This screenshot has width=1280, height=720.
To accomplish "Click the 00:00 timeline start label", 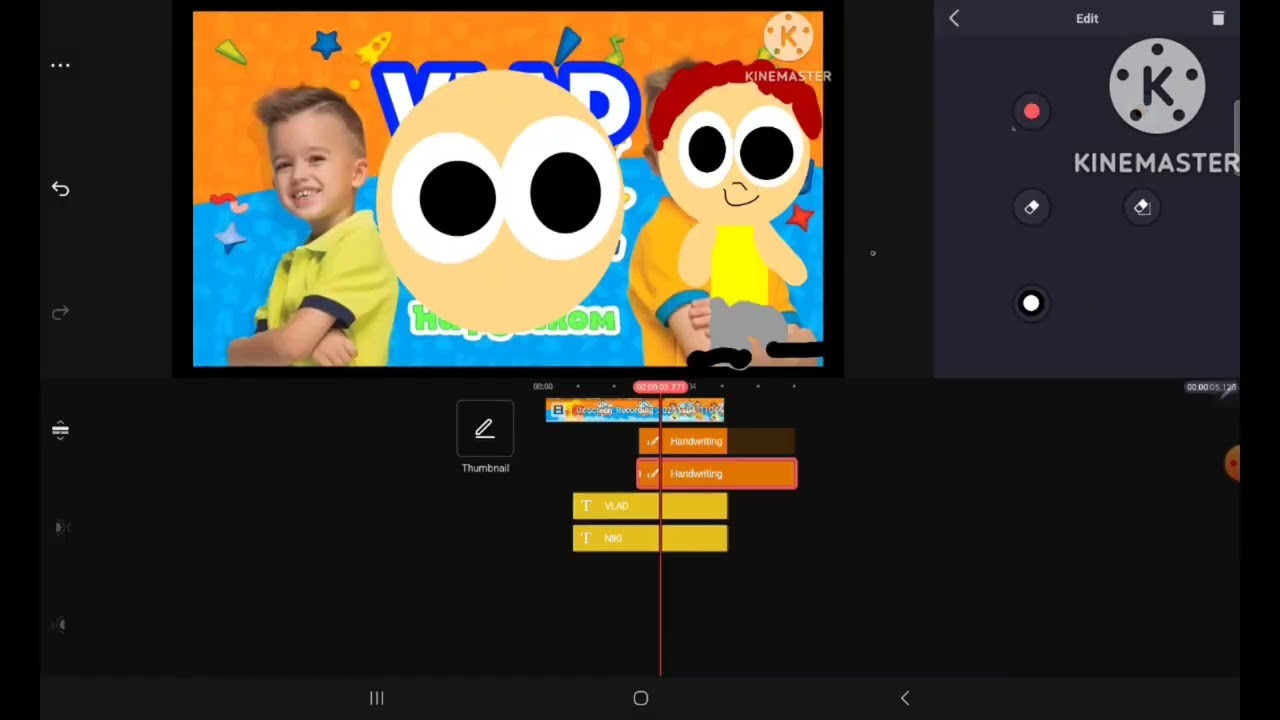I will click(543, 387).
